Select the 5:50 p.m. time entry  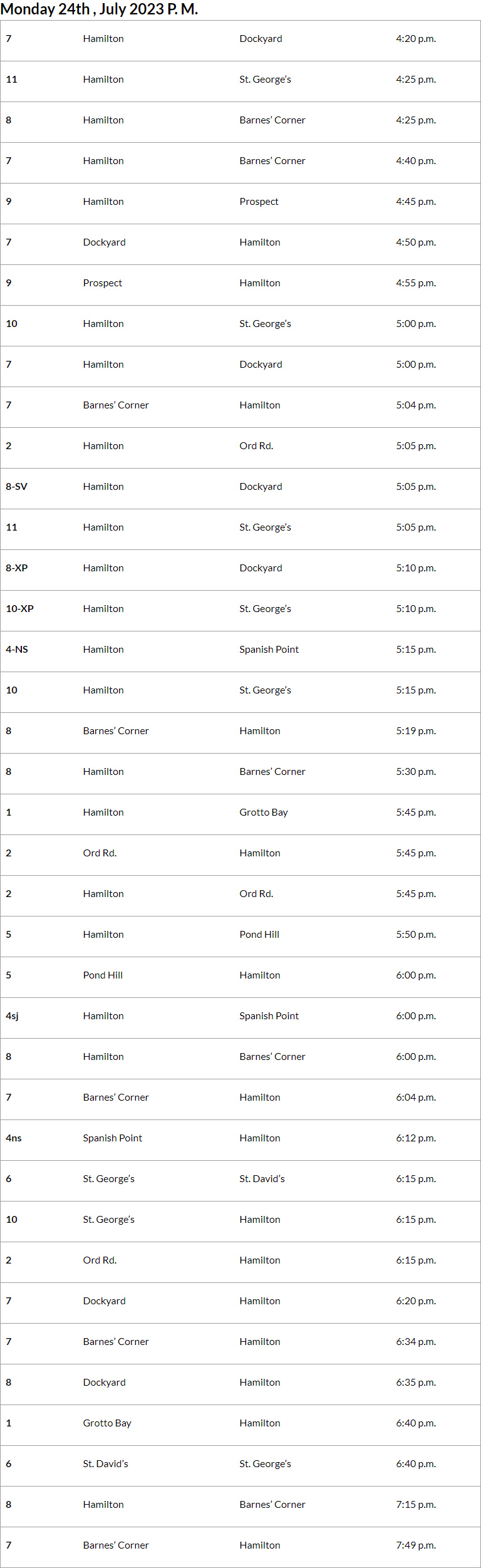(416, 935)
